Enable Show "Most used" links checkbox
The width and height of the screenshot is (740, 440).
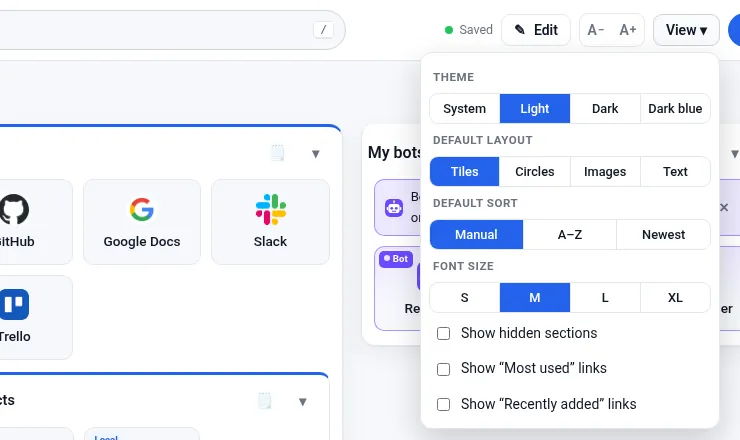coord(443,369)
